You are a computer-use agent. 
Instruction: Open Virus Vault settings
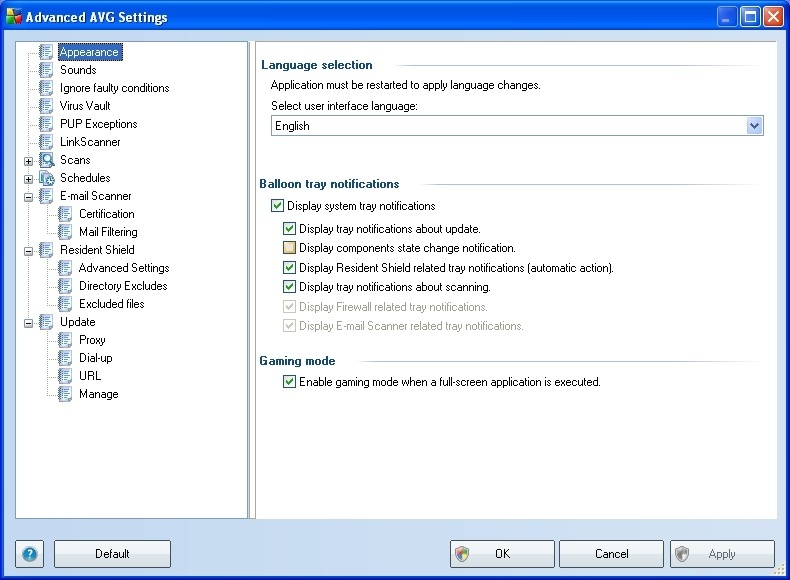pos(85,106)
